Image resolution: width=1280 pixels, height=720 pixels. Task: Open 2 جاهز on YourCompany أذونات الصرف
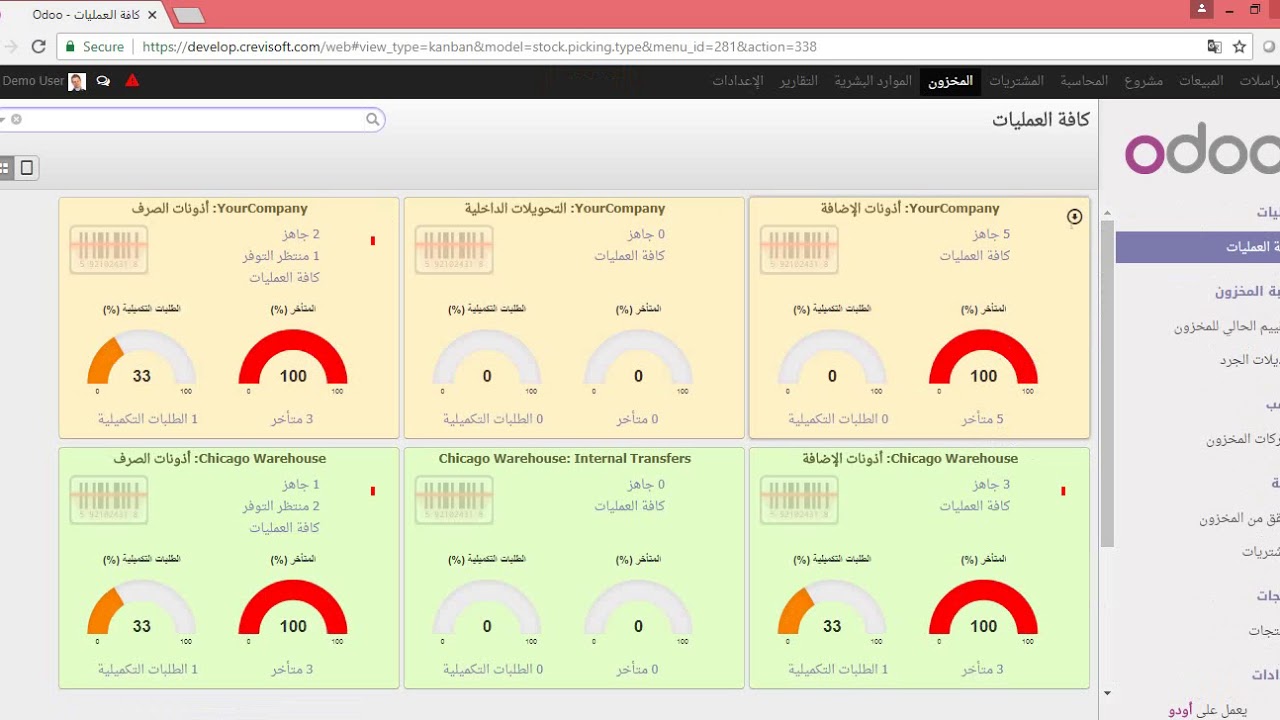[x=301, y=235]
